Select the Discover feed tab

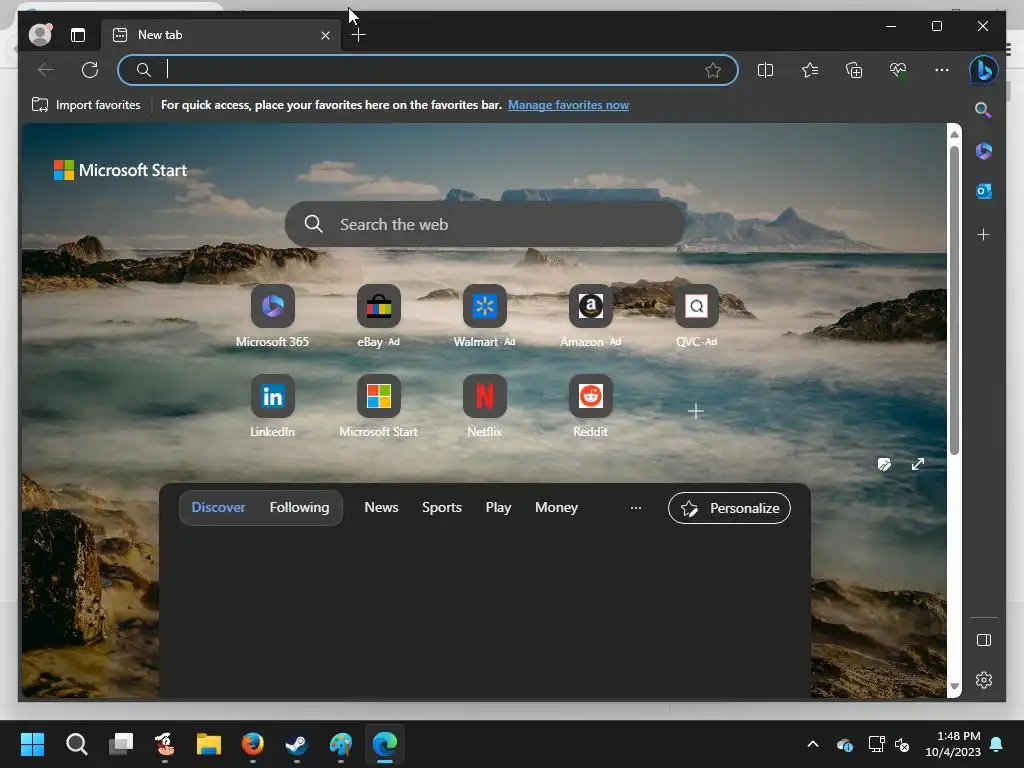(218, 507)
